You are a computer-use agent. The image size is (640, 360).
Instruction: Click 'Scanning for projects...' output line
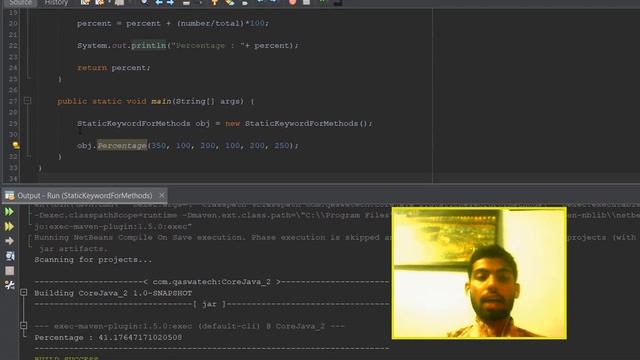pyautogui.click(x=93, y=260)
